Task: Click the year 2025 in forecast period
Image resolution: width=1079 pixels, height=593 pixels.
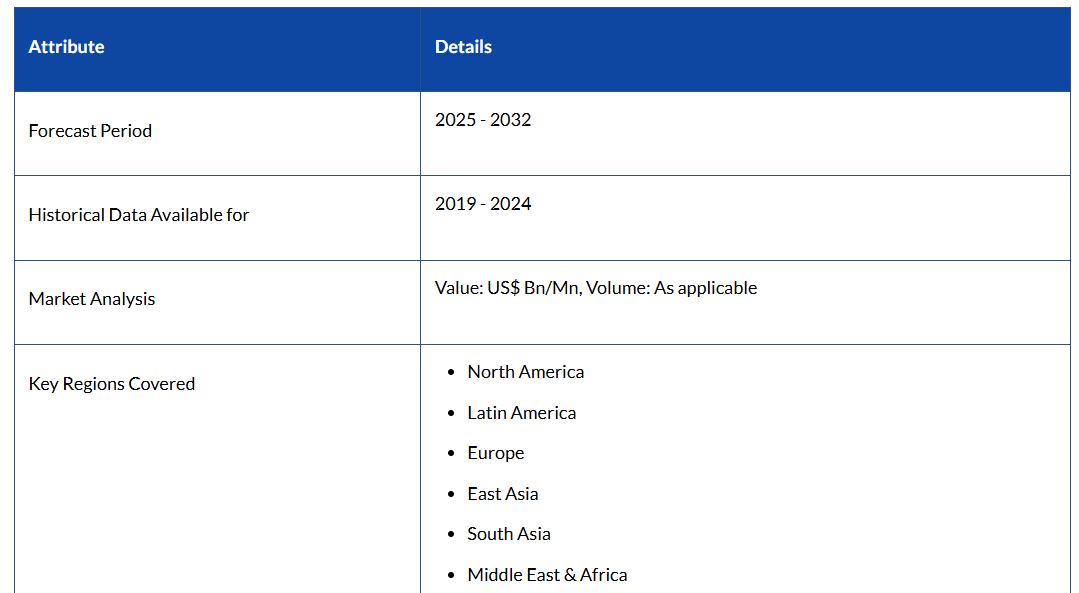Action: pyautogui.click(x=455, y=120)
